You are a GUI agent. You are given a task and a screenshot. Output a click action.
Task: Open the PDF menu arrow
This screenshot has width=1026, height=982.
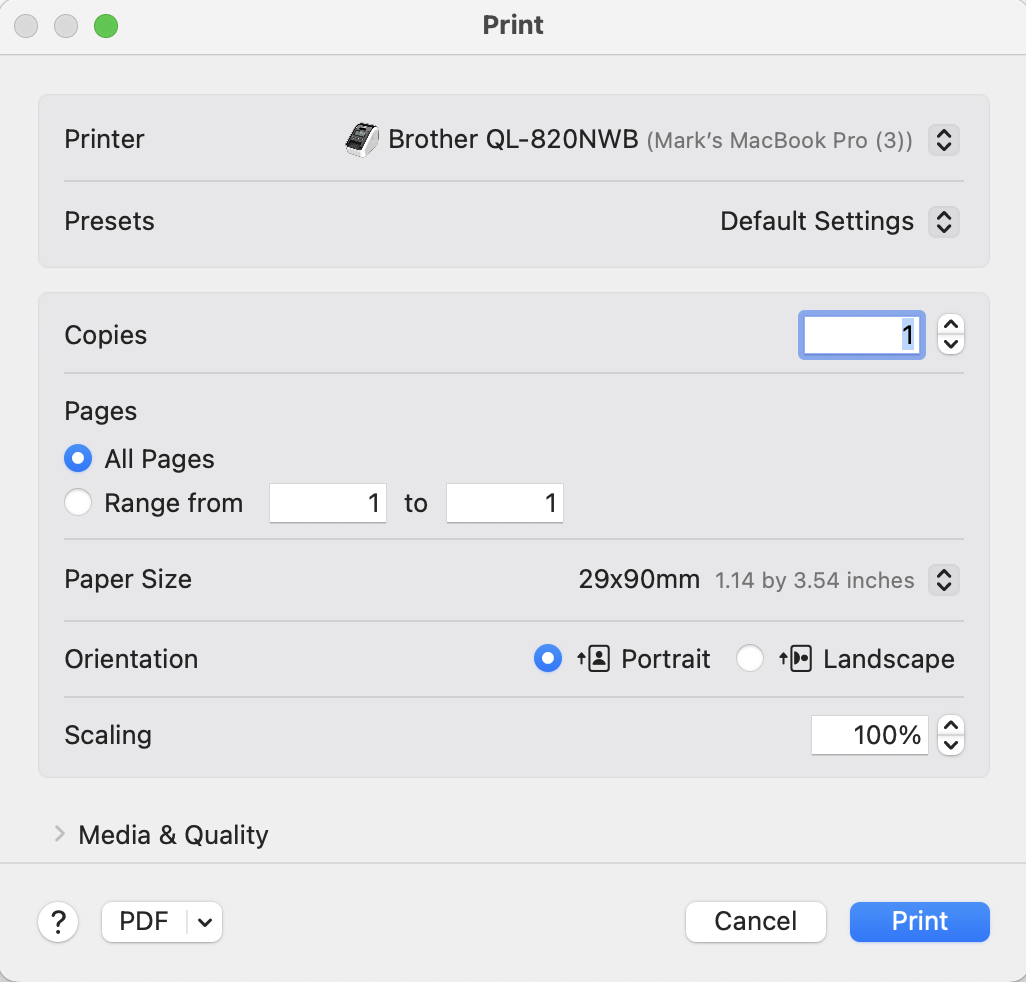pos(205,922)
